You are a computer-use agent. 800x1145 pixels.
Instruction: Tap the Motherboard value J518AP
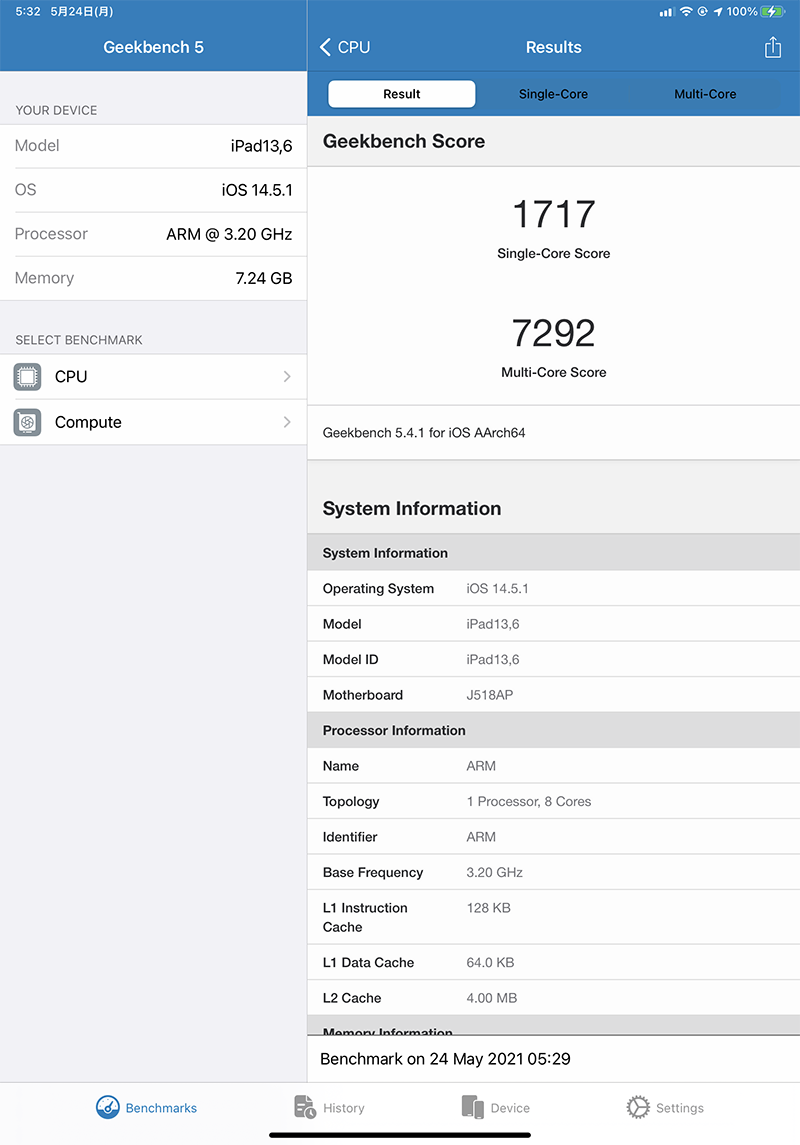click(x=490, y=695)
